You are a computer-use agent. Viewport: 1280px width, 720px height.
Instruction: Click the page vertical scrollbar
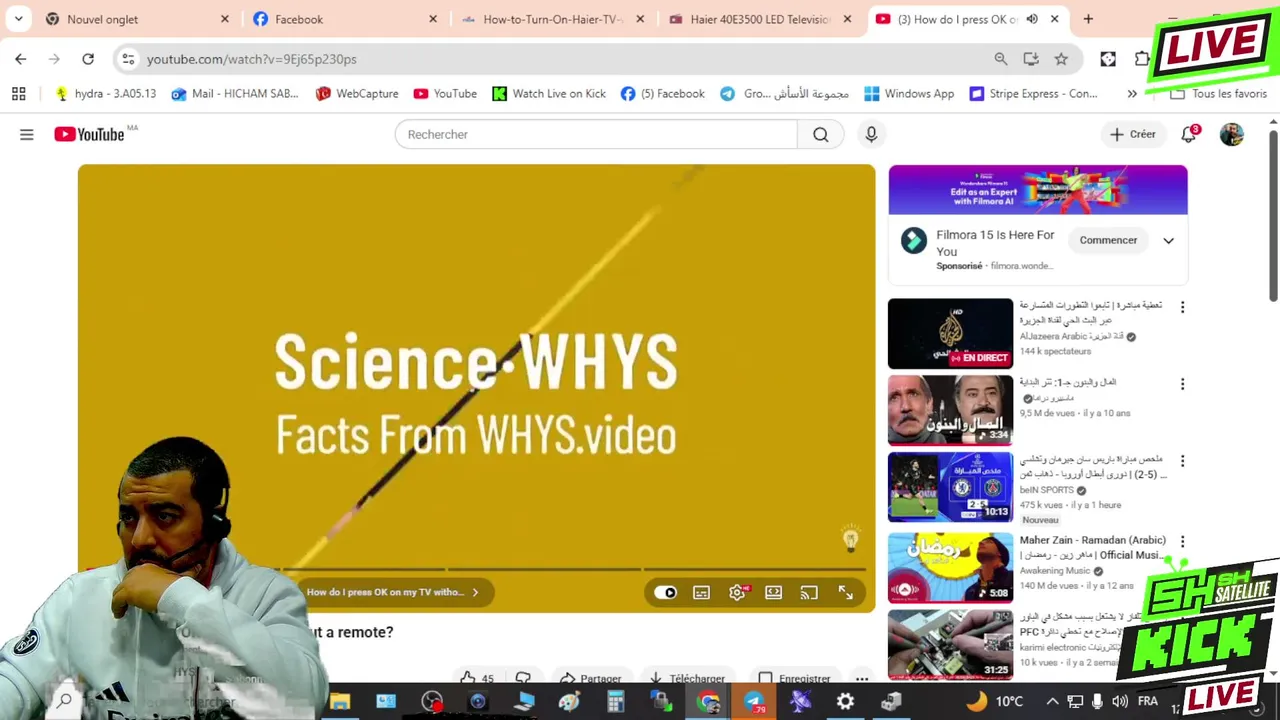point(1273,215)
